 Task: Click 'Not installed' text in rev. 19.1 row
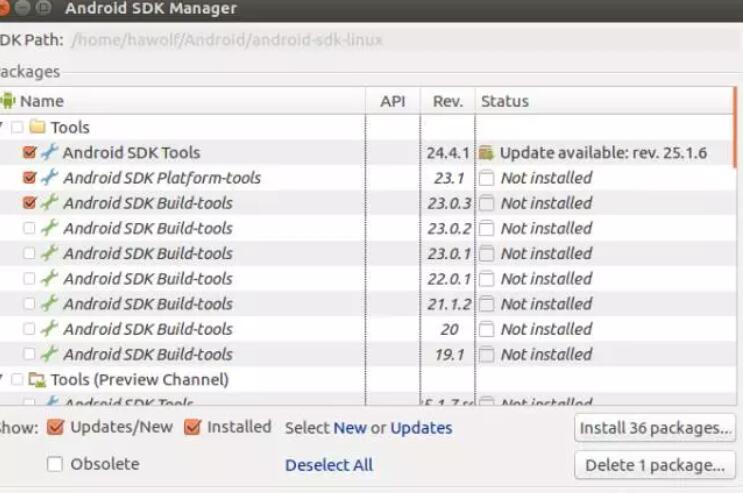pyautogui.click(x=546, y=354)
